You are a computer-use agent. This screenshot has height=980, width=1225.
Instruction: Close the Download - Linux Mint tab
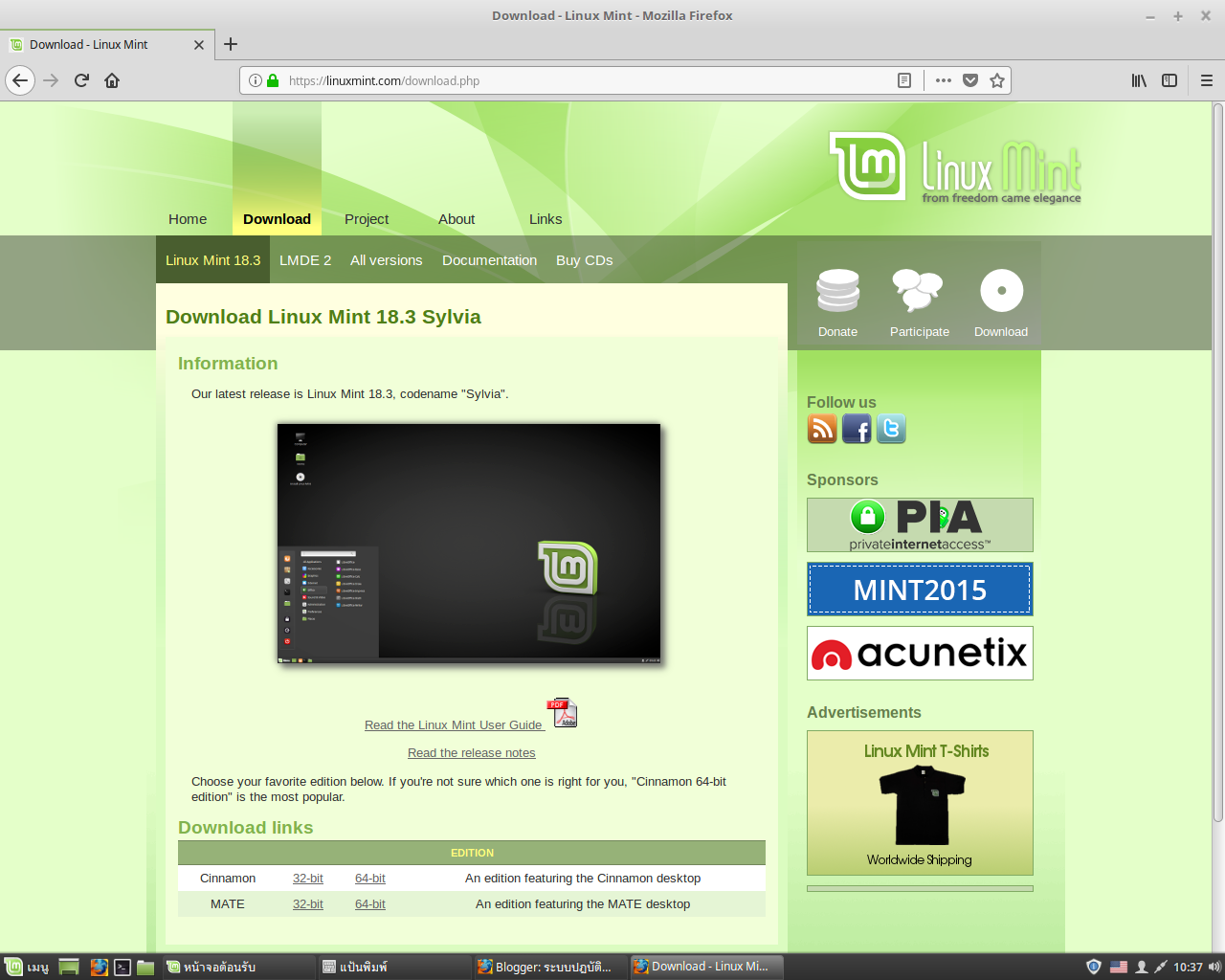199,45
